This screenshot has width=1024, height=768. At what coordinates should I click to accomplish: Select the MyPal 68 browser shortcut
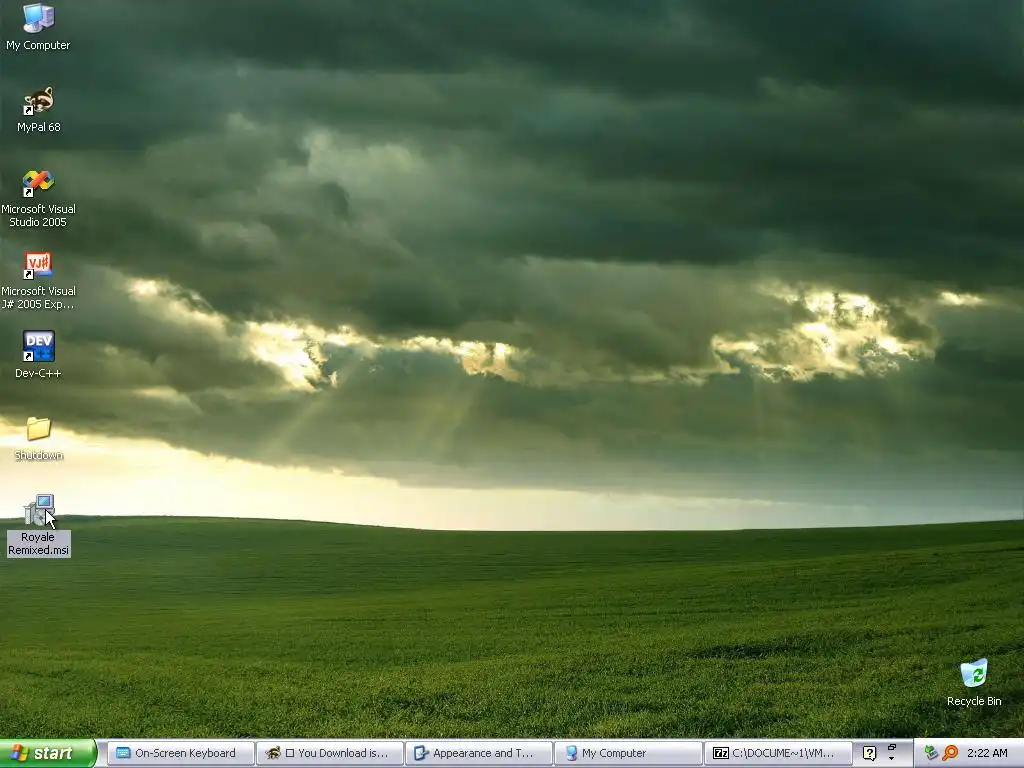point(38,109)
